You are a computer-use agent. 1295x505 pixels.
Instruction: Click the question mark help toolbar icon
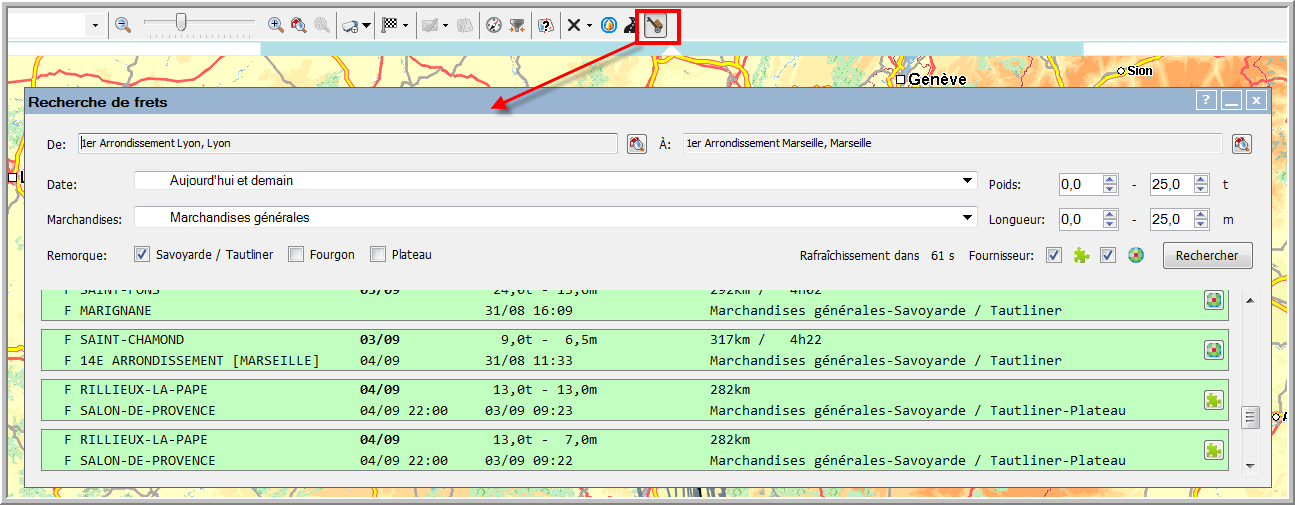tap(545, 25)
